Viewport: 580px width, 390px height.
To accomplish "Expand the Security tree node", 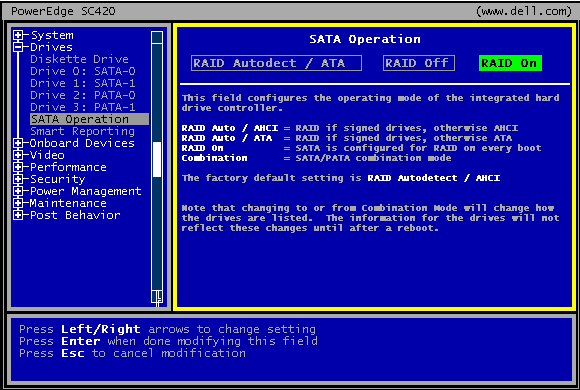I will click(18, 179).
